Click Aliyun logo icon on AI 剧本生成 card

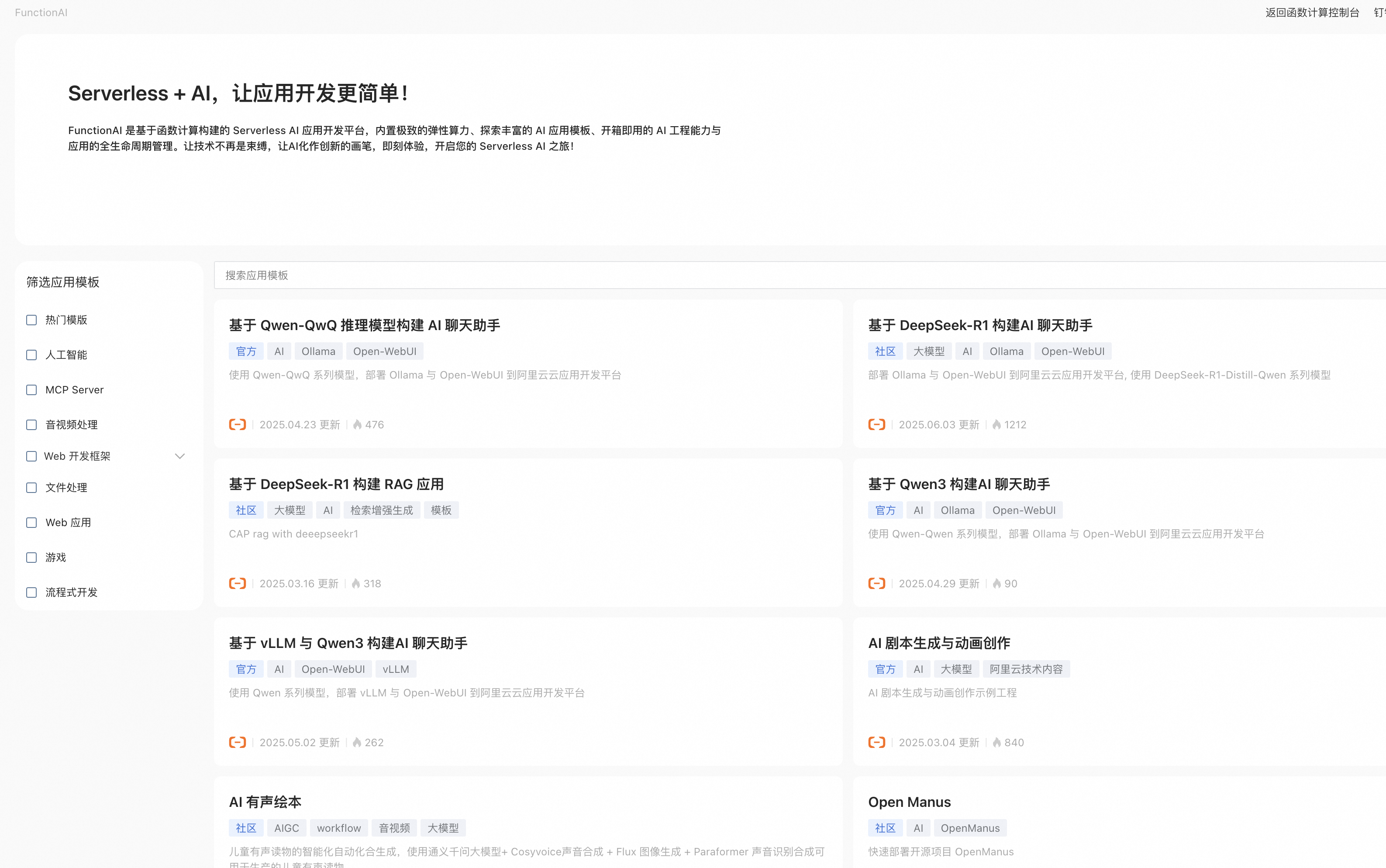(x=877, y=742)
